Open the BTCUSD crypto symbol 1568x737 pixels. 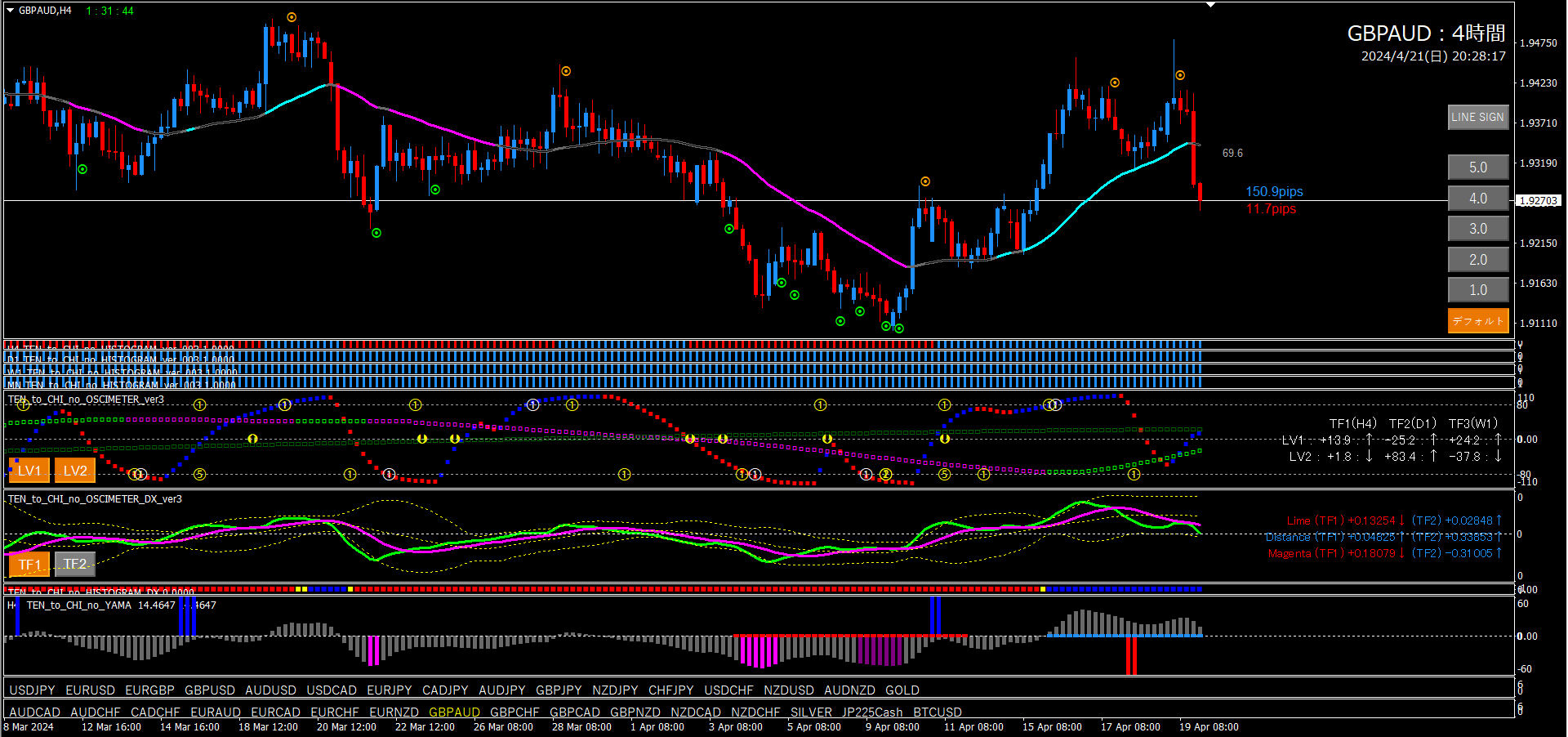pos(938,712)
